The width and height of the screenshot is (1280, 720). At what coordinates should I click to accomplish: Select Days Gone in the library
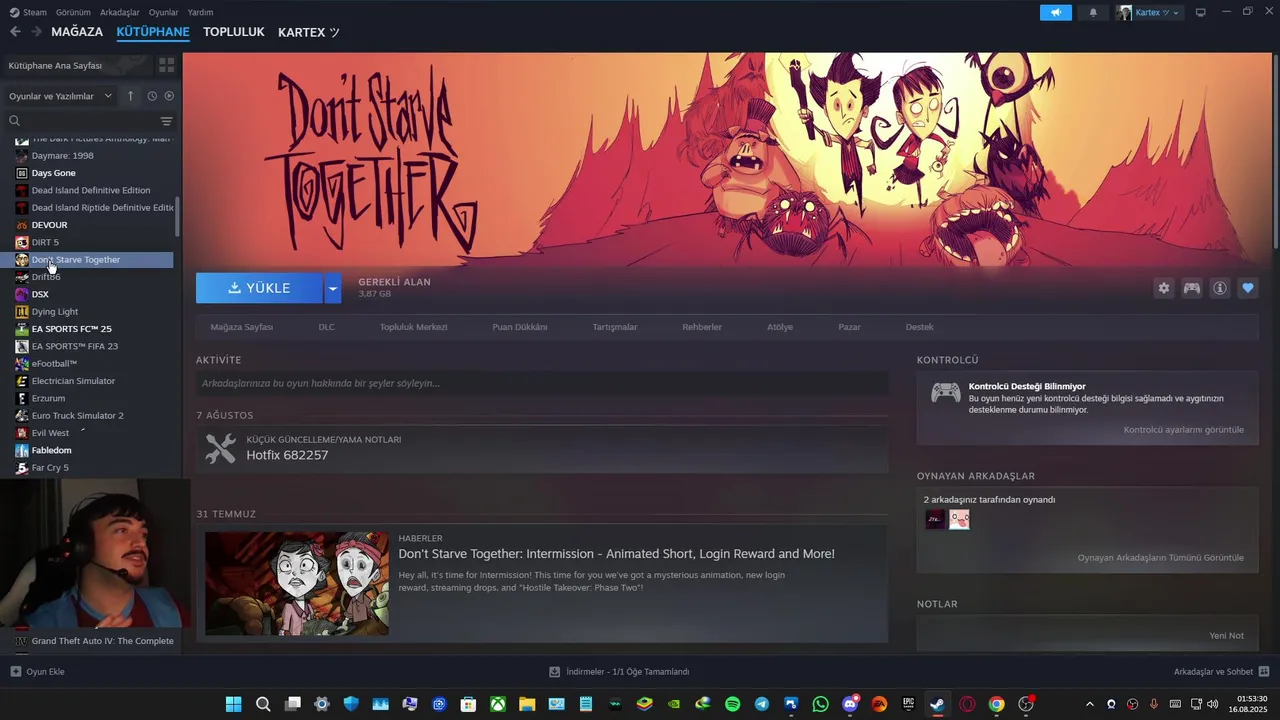53,173
